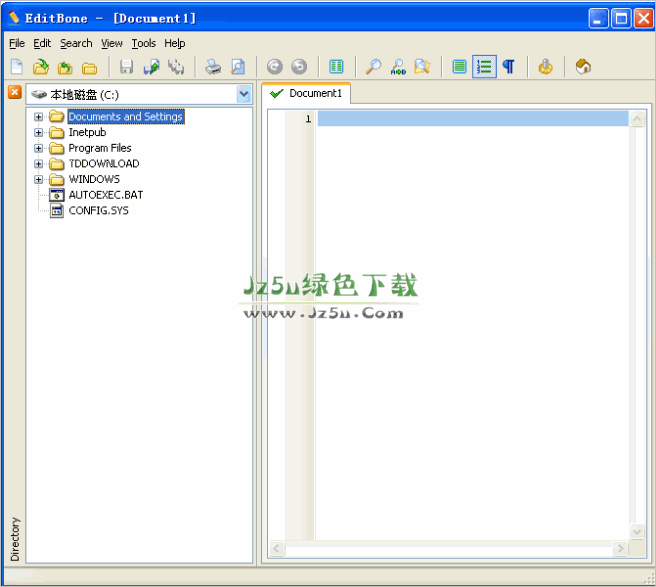Click line number 1 in gutter
The image size is (656, 587).
(x=308, y=119)
